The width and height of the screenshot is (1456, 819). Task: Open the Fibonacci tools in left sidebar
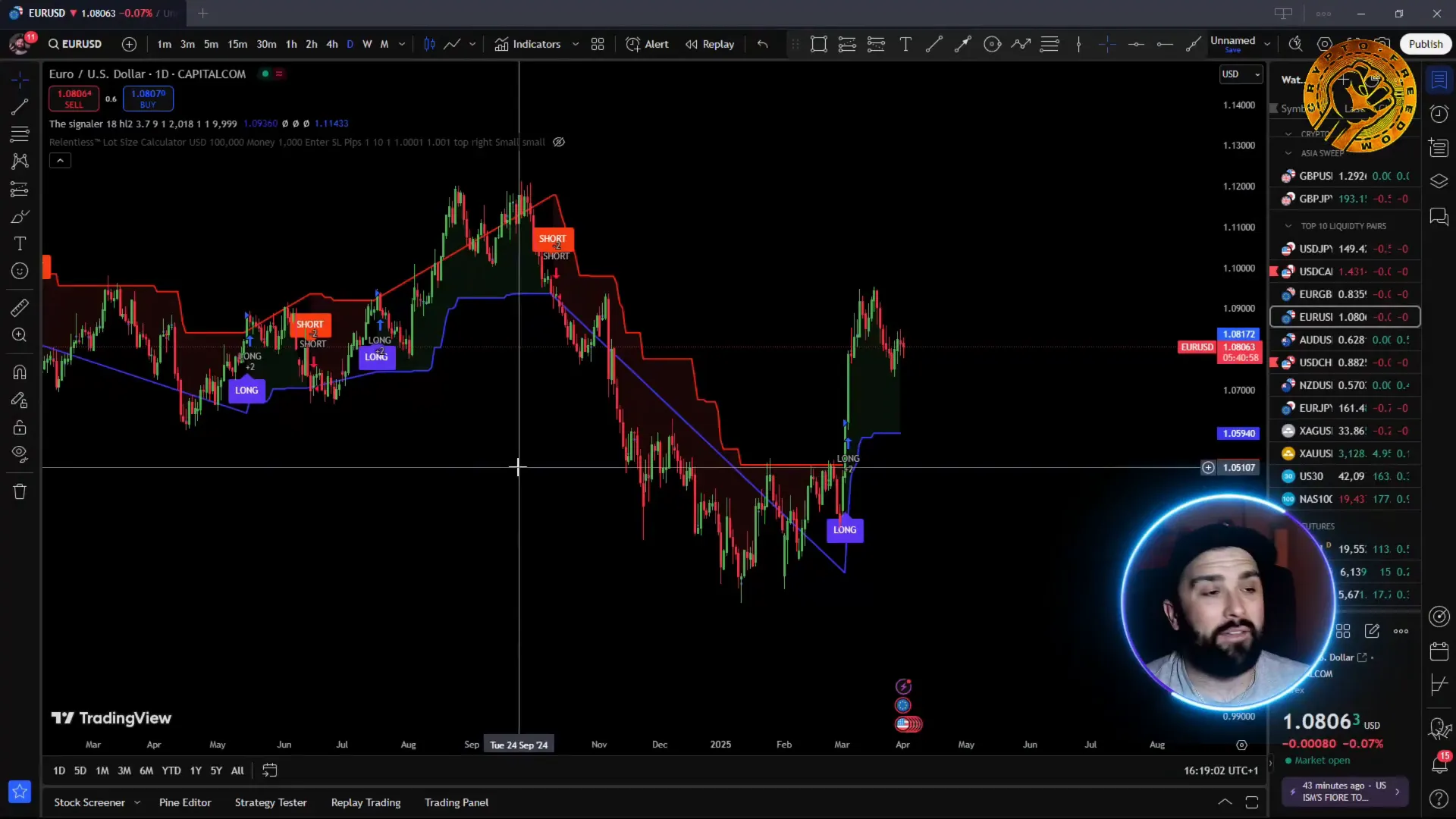(20, 134)
